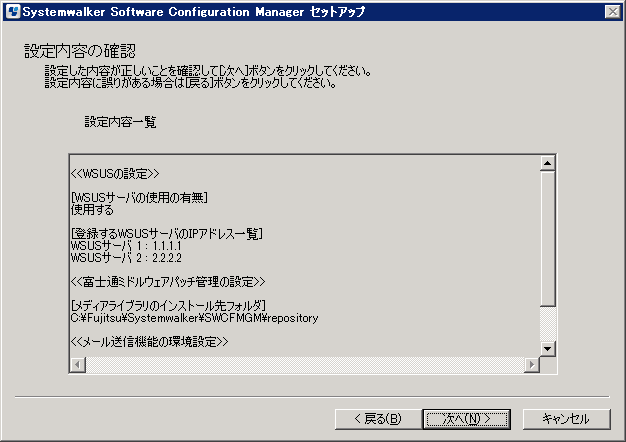Image resolution: width=626 pixels, height=442 pixels.
Task: Click the 設定内容の確認 page heading
Action: point(80,51)
